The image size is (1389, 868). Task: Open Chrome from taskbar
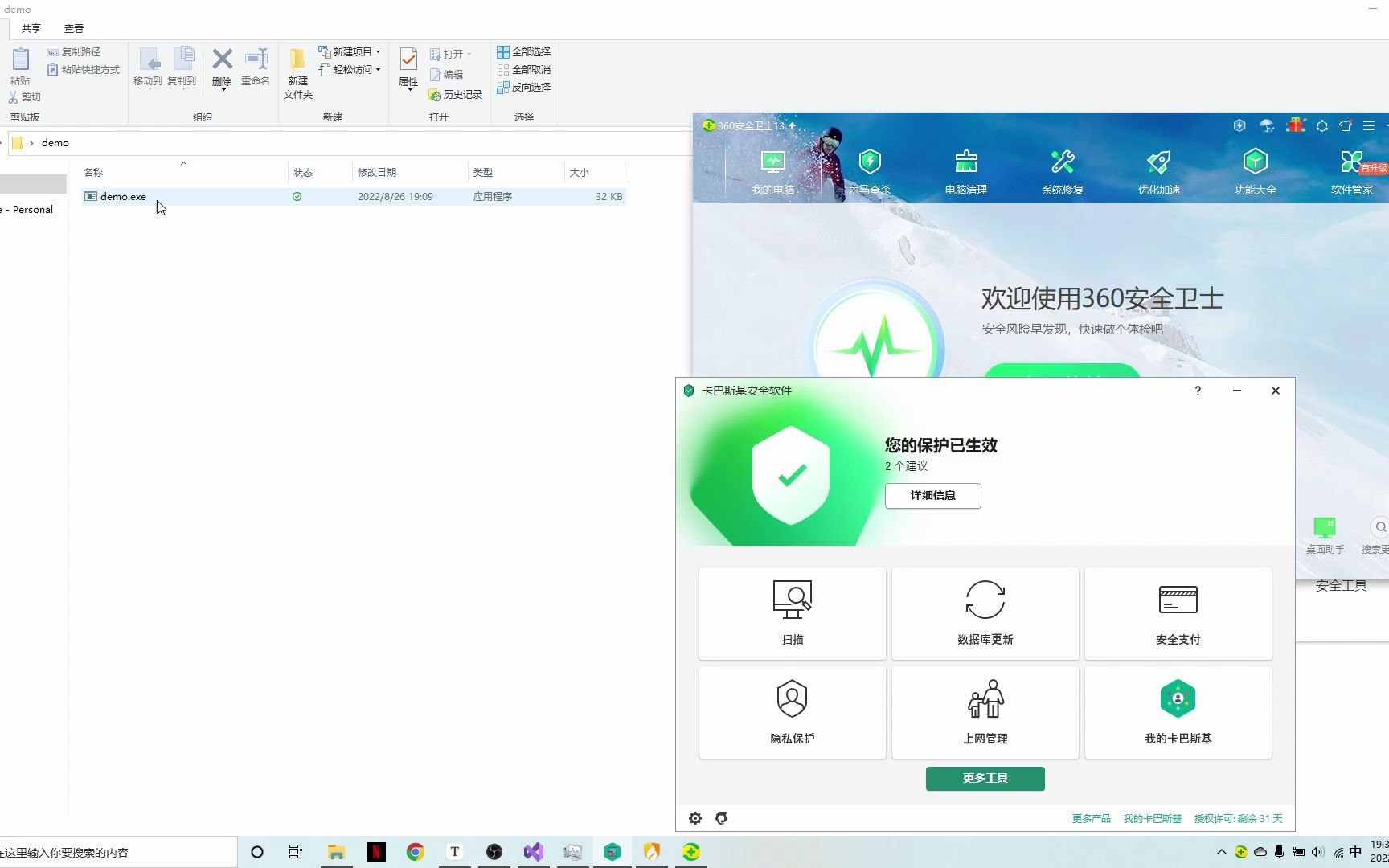point(415,852)
